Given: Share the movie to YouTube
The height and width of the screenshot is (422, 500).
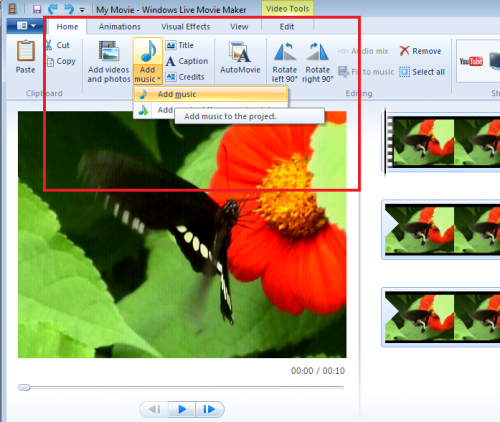Looking at the screenshot, I should click(x=471, y=61).
